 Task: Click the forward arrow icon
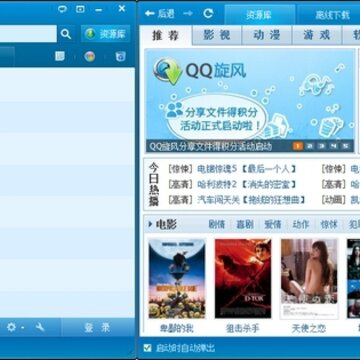188,13
